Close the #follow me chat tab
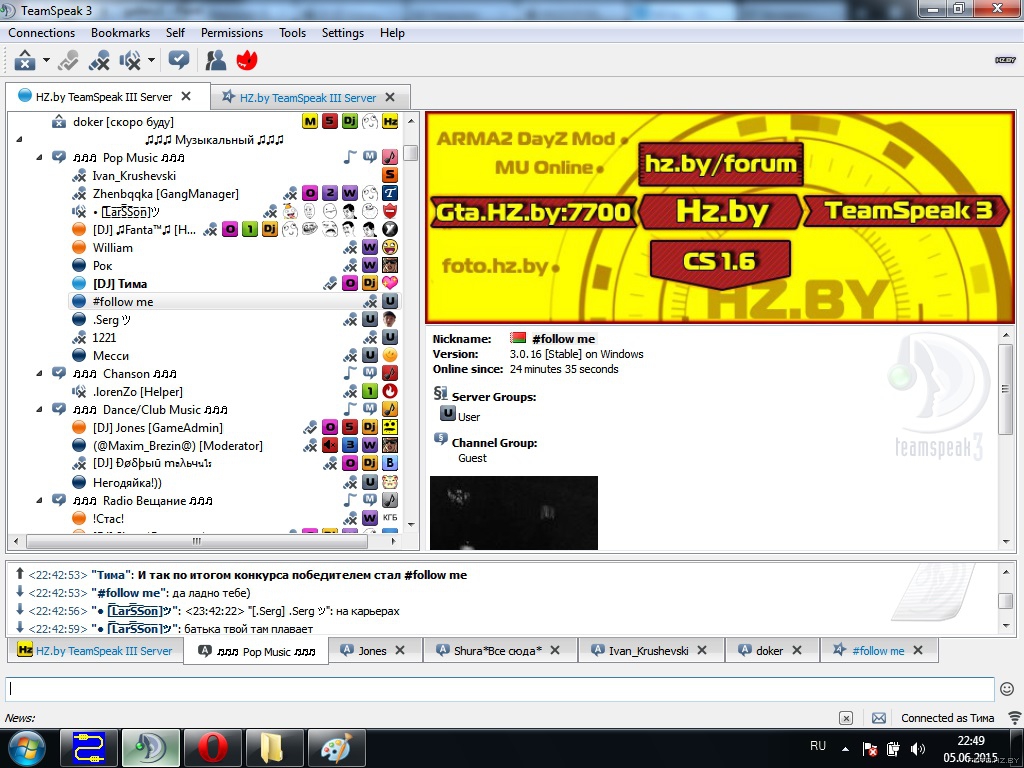 pos(918,650)
